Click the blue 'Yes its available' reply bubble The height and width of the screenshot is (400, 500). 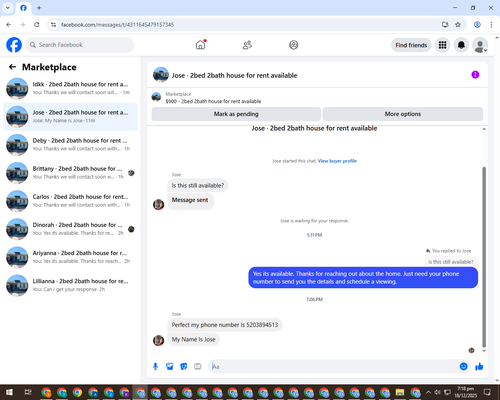tap(363, 278)
